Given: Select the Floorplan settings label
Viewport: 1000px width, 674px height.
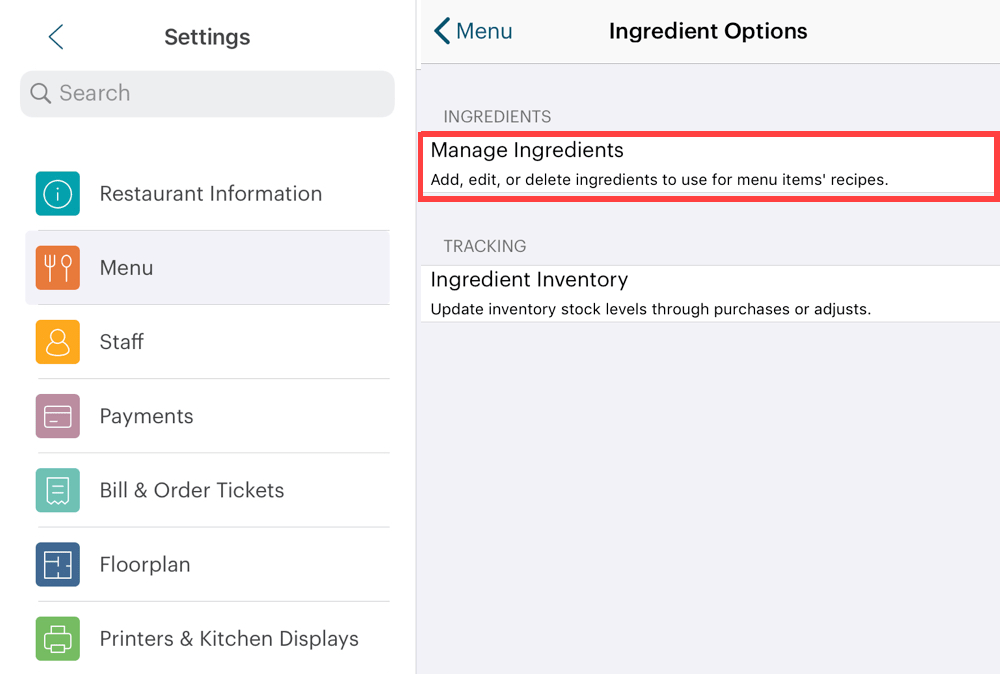Looking at the screenshot, I should [x=145, y=564].
